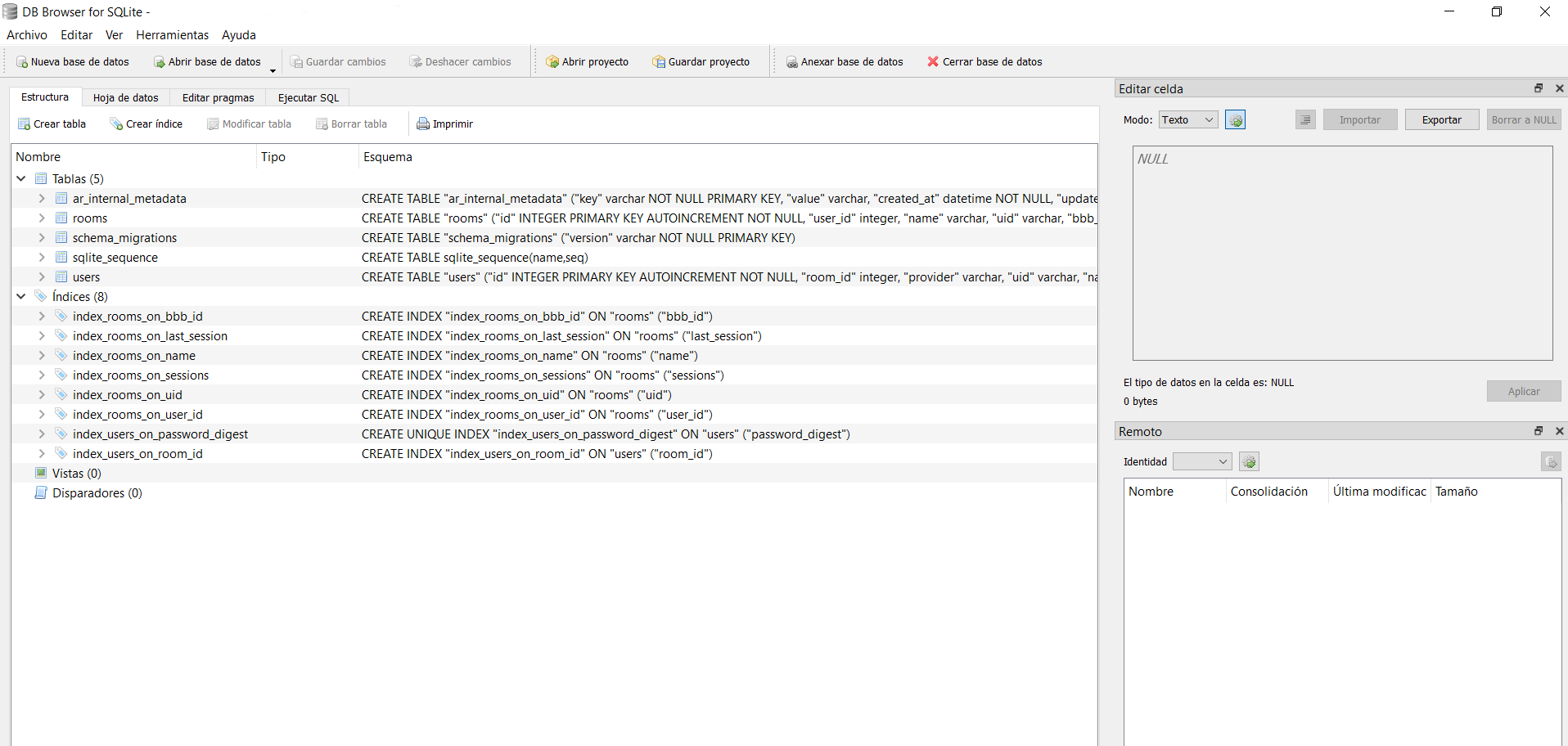Open the Modo dropdown in Editar celda
The height and width of the screenshot is (746, 1568).
coord(1188,120)
